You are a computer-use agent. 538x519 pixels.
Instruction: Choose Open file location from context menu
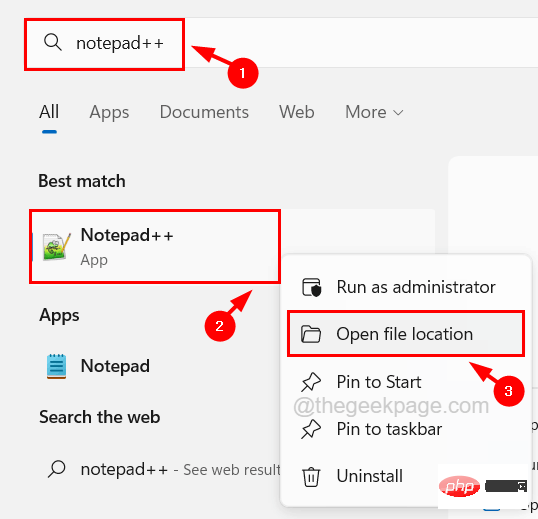406,334
